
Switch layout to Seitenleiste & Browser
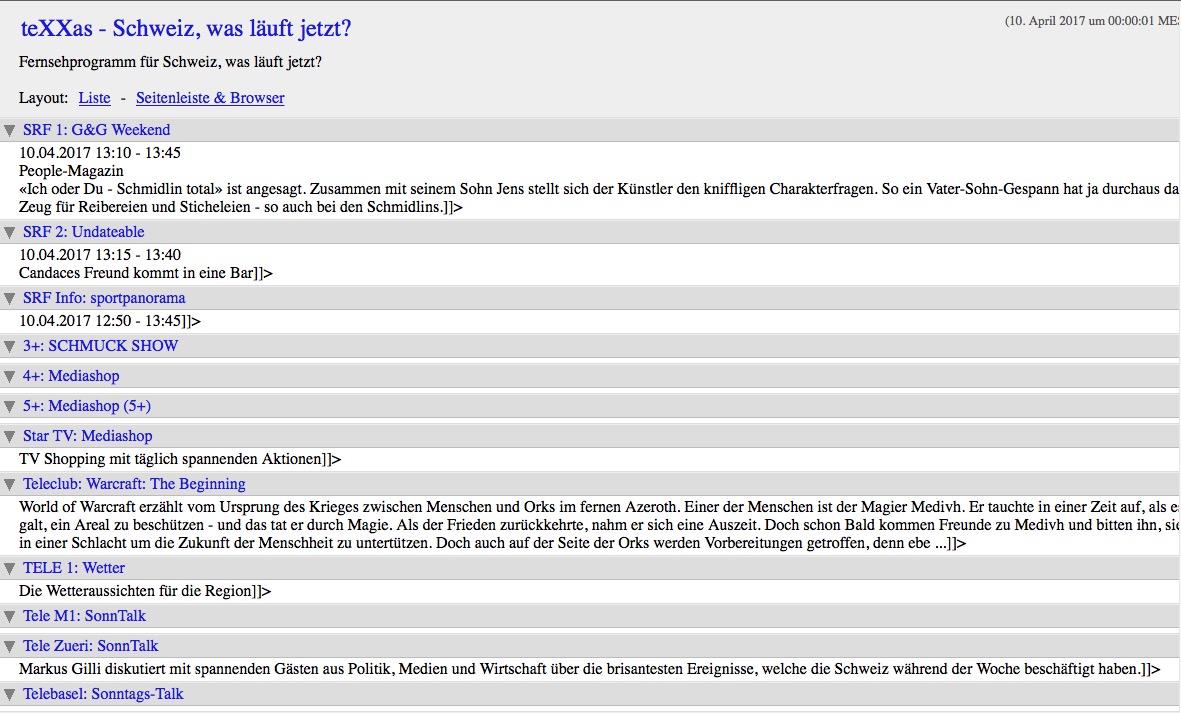(x=210, y=98)
